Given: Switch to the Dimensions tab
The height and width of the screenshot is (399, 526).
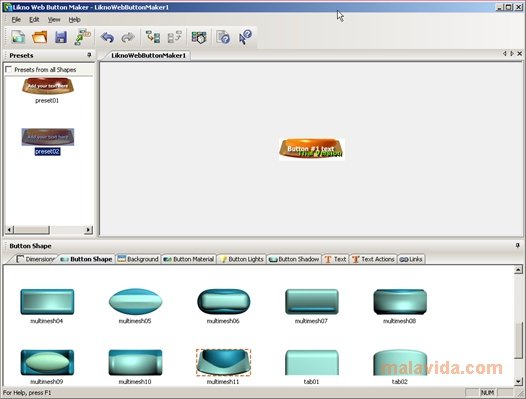Looking at the screenshot, I should pyautogui.click(x=36, y=259).
